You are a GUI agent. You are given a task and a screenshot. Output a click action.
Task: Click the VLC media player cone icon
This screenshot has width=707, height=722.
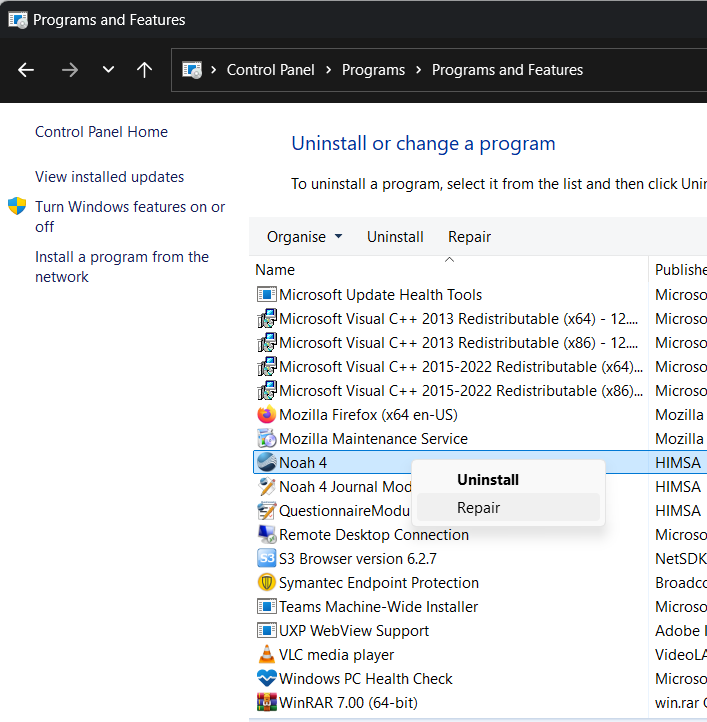click(x=266, y=654)
